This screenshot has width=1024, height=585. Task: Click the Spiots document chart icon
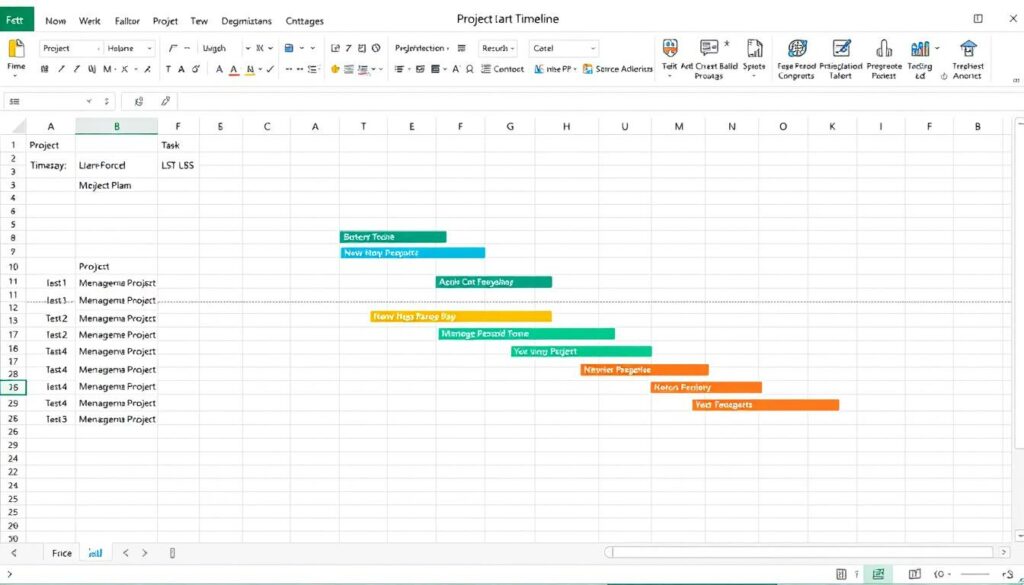pos(754,48)
